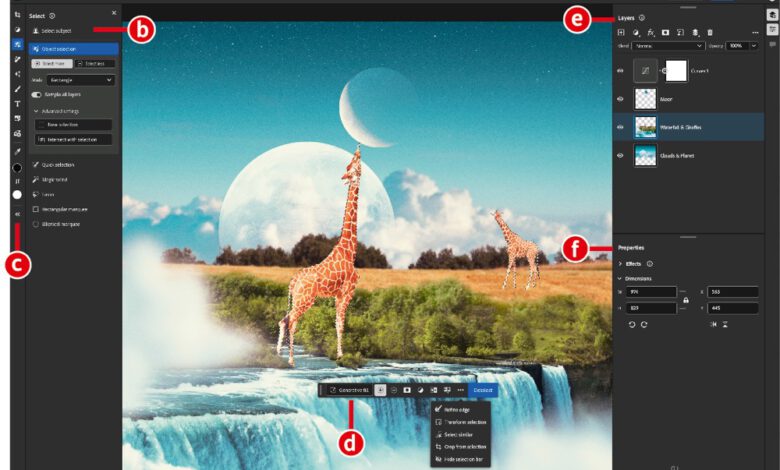Image resolution: width=780 pixels, height=470 pixels.
Task: Choose Transform selection from popup menu
Action: (461, 422)
